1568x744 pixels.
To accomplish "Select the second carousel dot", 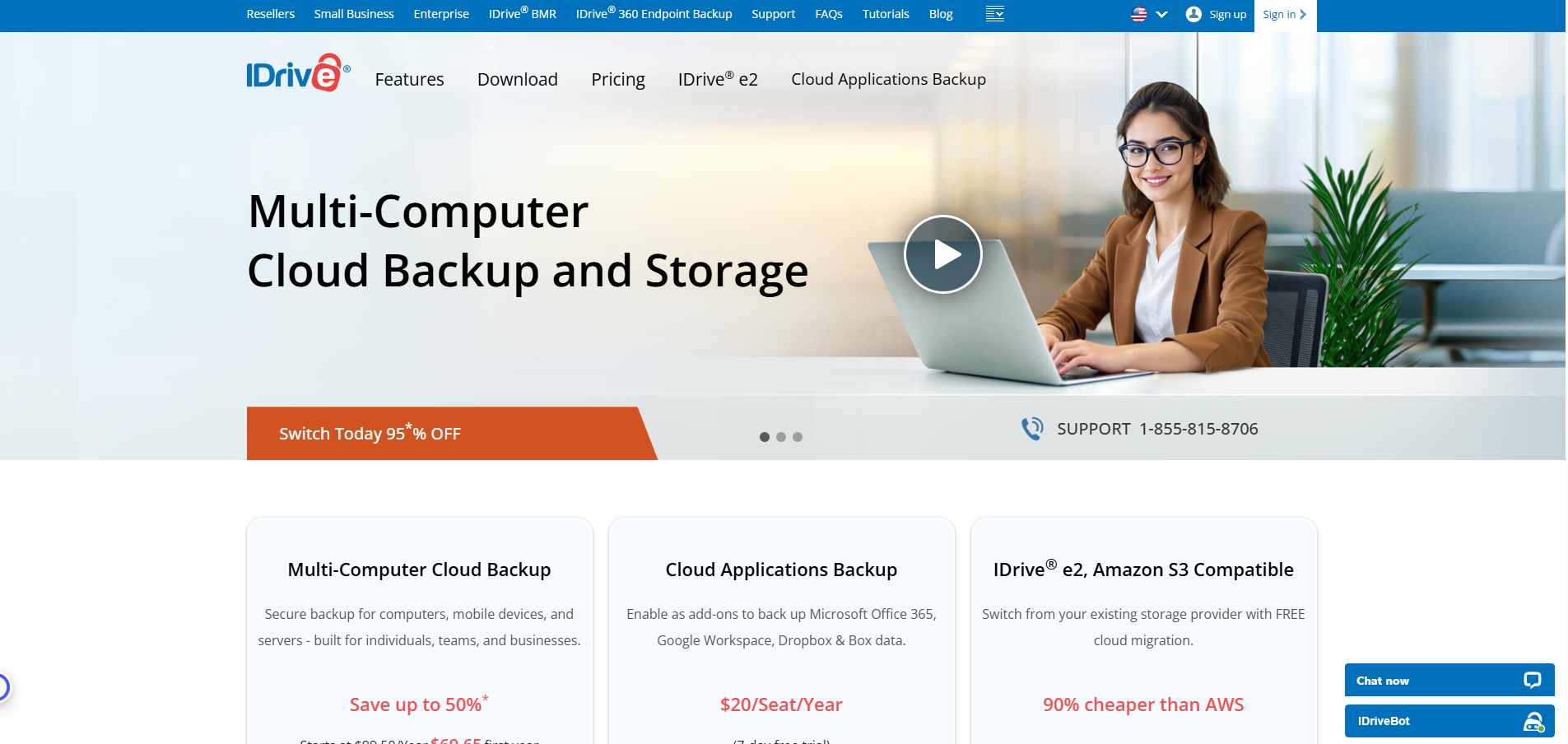I will tap(781, 437).
